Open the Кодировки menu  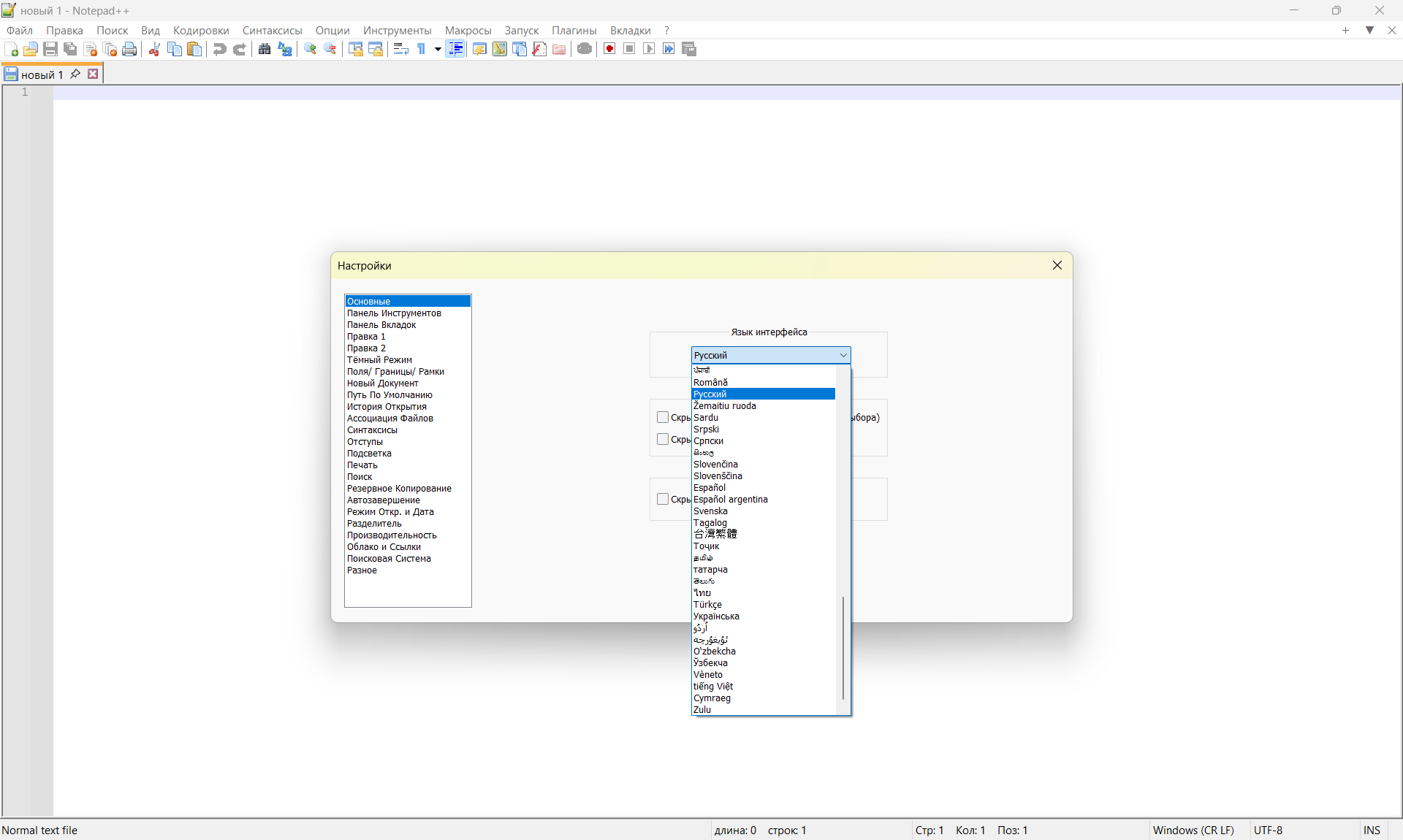coord(201,30)
